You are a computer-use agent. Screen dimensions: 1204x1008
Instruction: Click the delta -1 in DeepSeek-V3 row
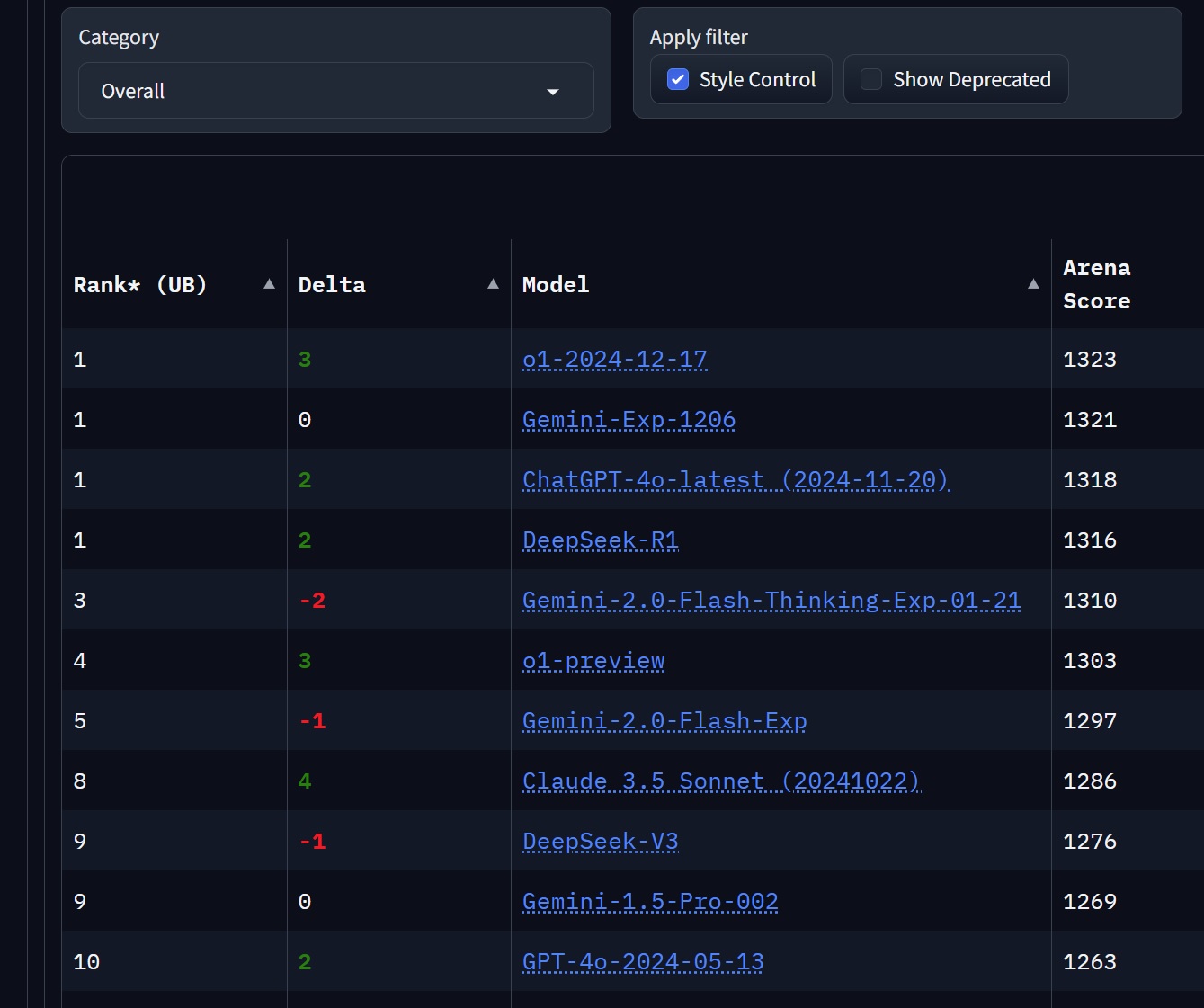[x=312, y=842]
